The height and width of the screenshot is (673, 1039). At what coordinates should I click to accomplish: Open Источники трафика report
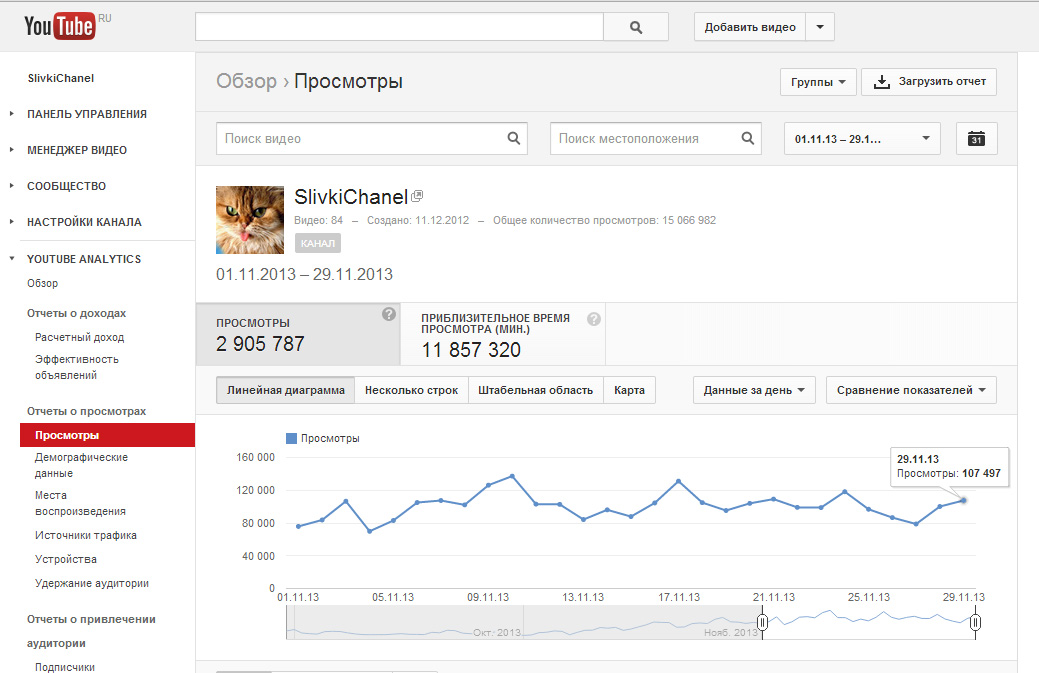tap(85, 535)
